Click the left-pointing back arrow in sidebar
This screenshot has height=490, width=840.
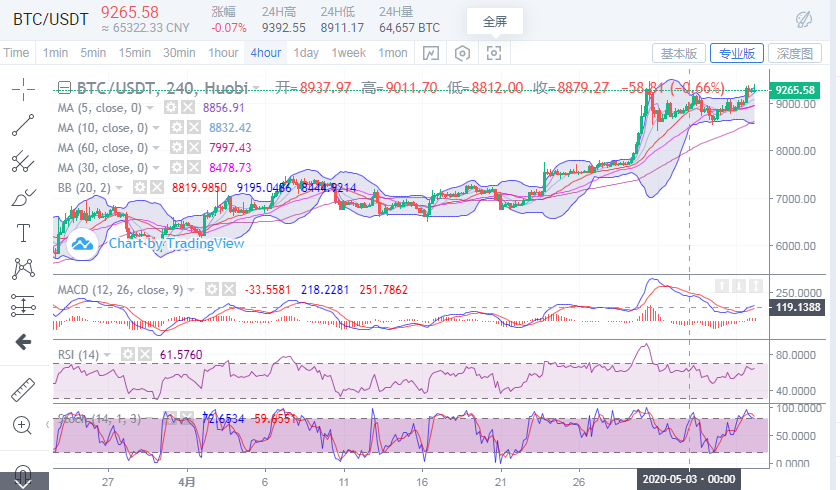(x=22, y=342)
